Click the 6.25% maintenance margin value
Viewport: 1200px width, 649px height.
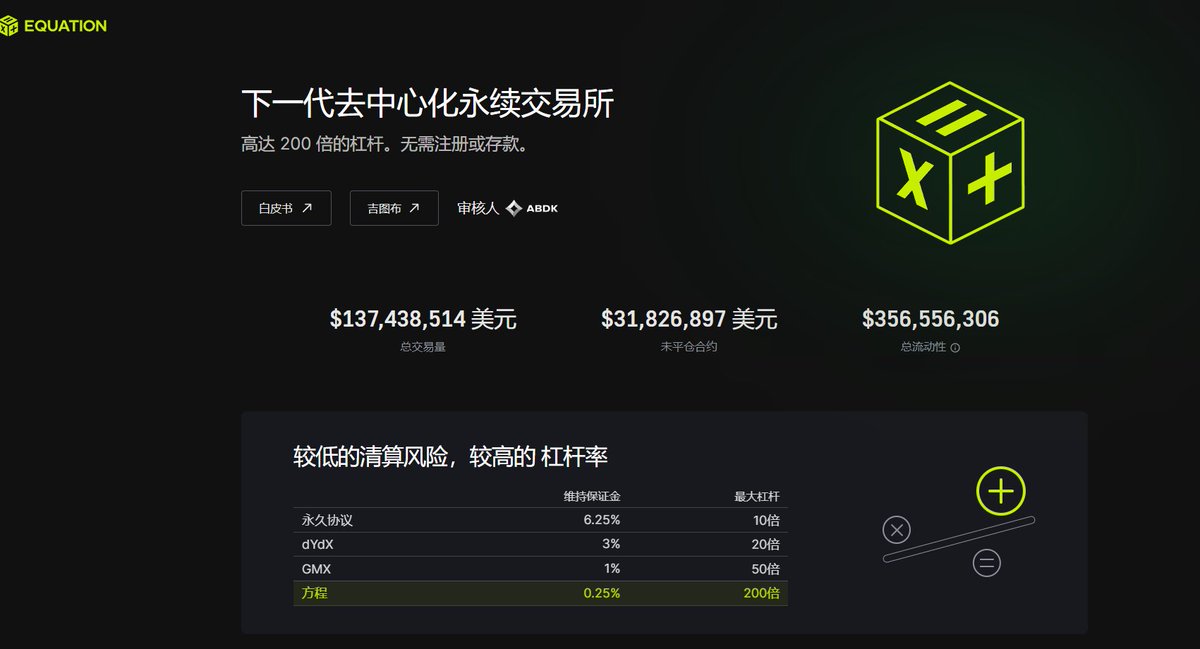[x=601, y=520]
